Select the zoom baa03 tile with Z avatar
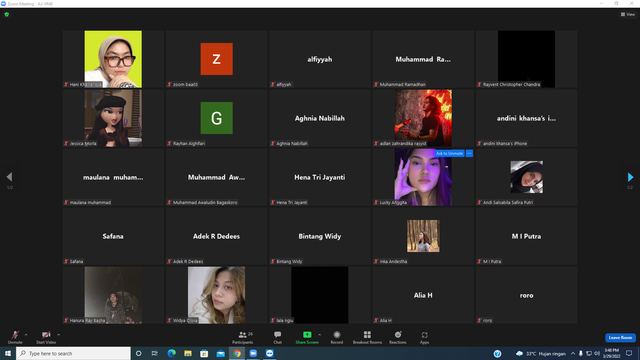 [x=216, y=59]
